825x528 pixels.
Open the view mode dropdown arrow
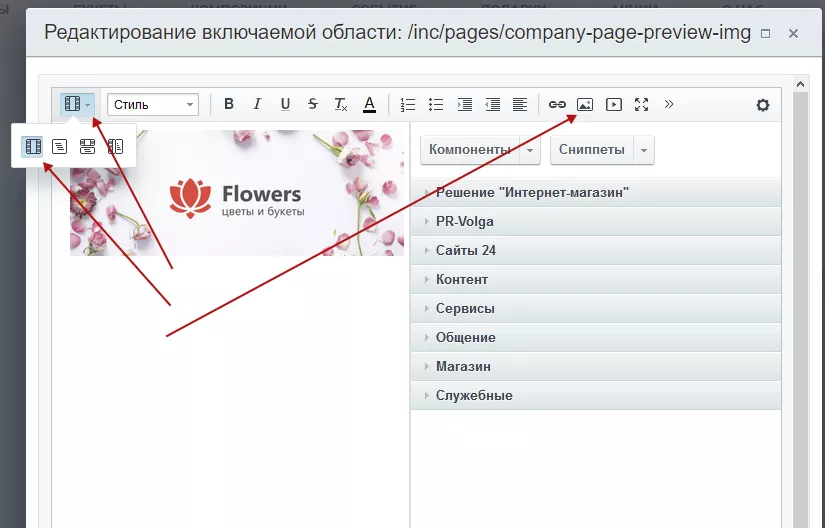pos(88,105)
